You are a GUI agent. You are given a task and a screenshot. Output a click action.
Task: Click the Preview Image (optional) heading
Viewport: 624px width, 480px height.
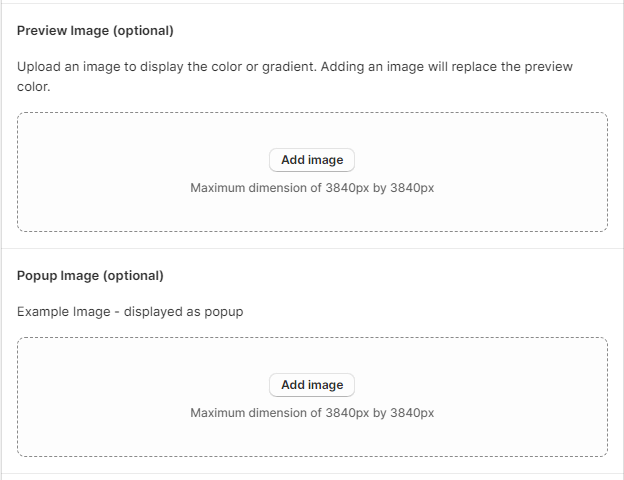(95, 31)
